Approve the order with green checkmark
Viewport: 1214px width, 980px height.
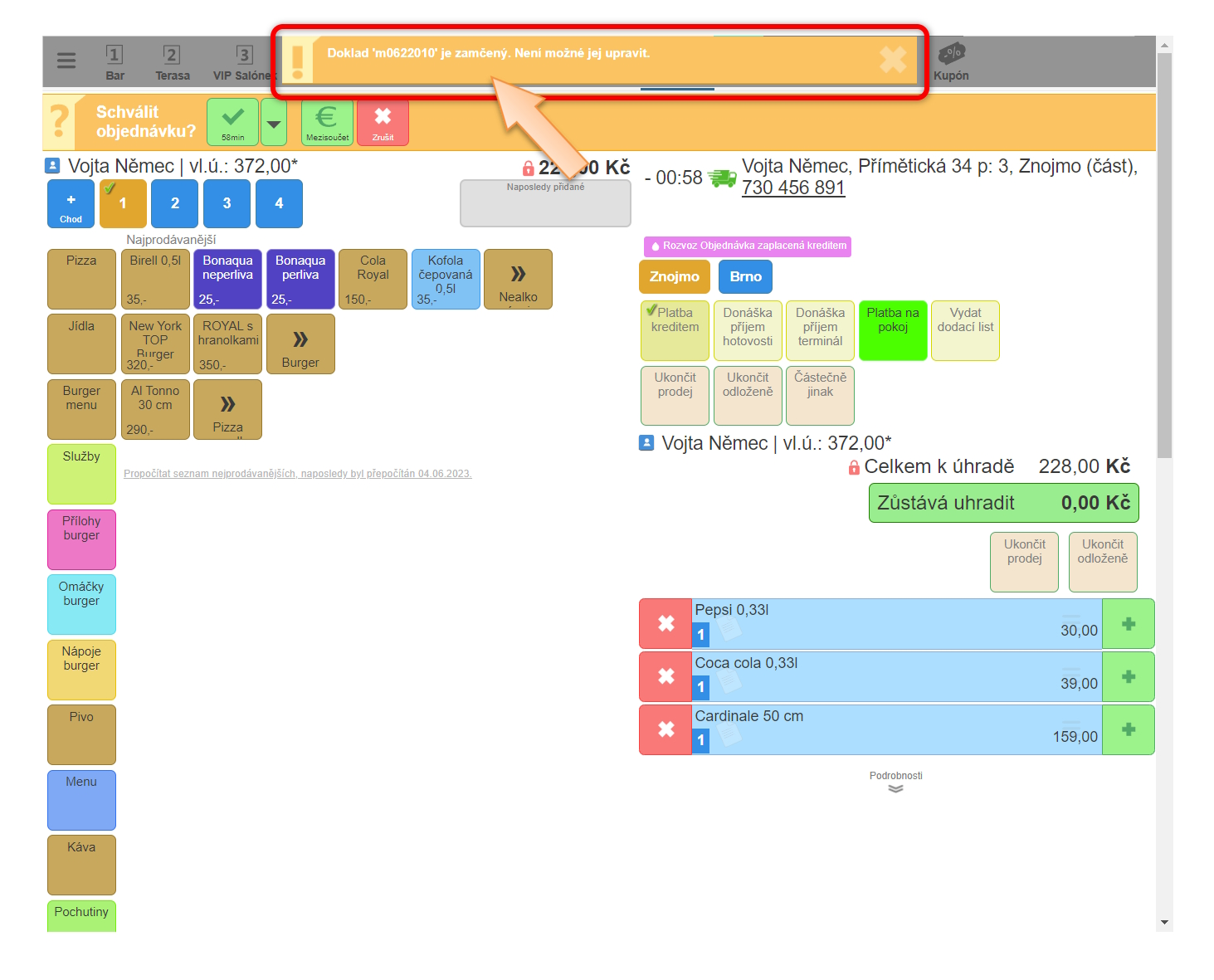click(232, 122)
